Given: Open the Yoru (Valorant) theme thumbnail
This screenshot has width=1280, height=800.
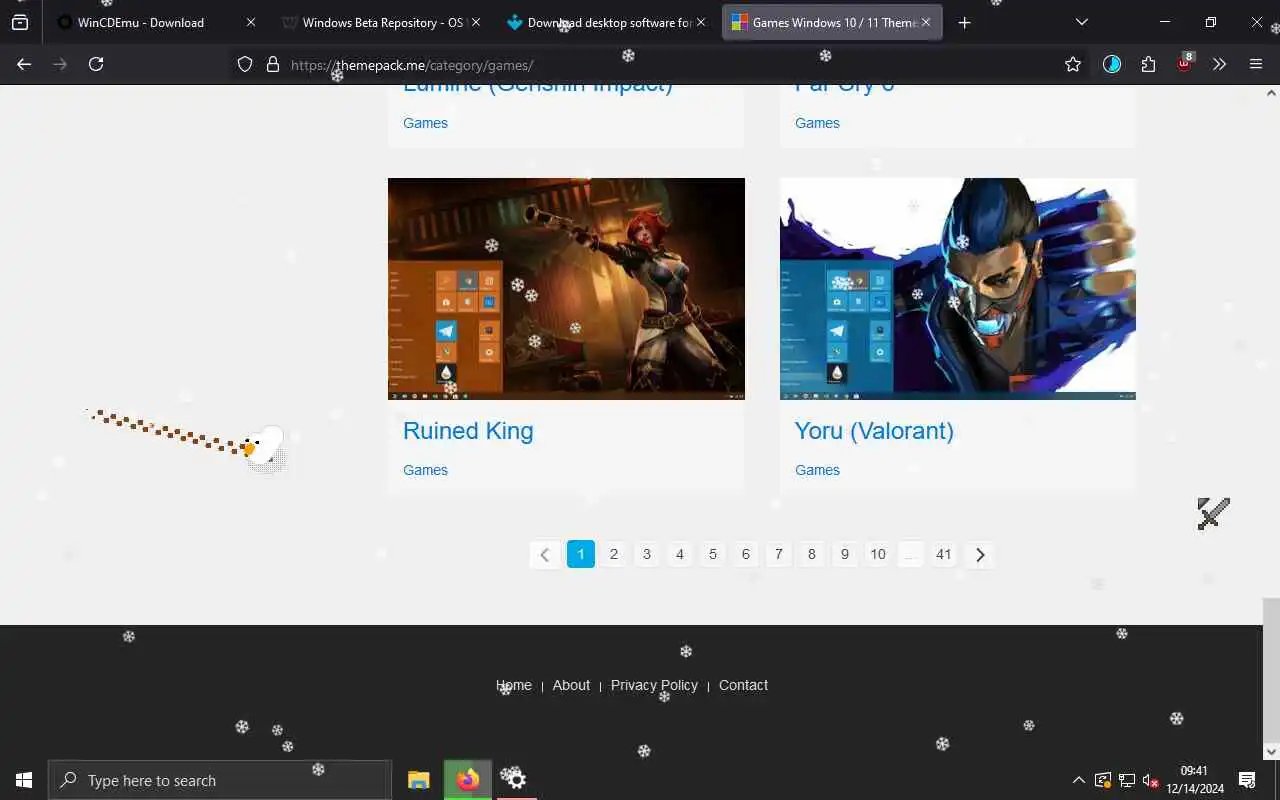Looking at the screenshot, I should click(958, 289).
